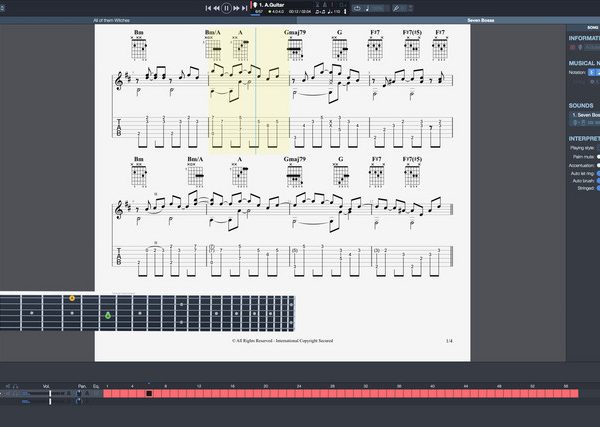Click the TAB label of the second system
This screenshot has width=600, height=427.
pos(119,256)
